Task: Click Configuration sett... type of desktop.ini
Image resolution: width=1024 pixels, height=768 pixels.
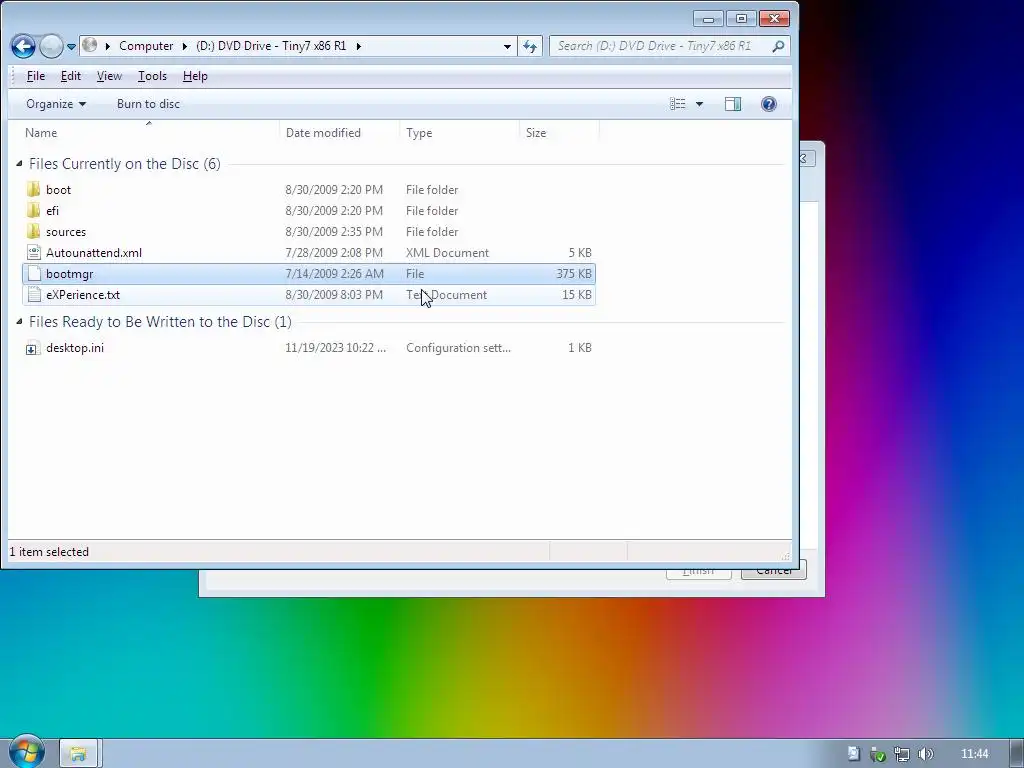Action: [458, 347]
